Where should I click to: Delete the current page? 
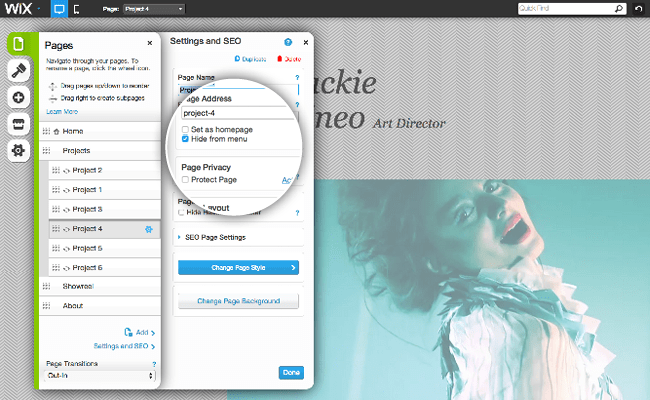pyautogui.click(x=289, y=59)
